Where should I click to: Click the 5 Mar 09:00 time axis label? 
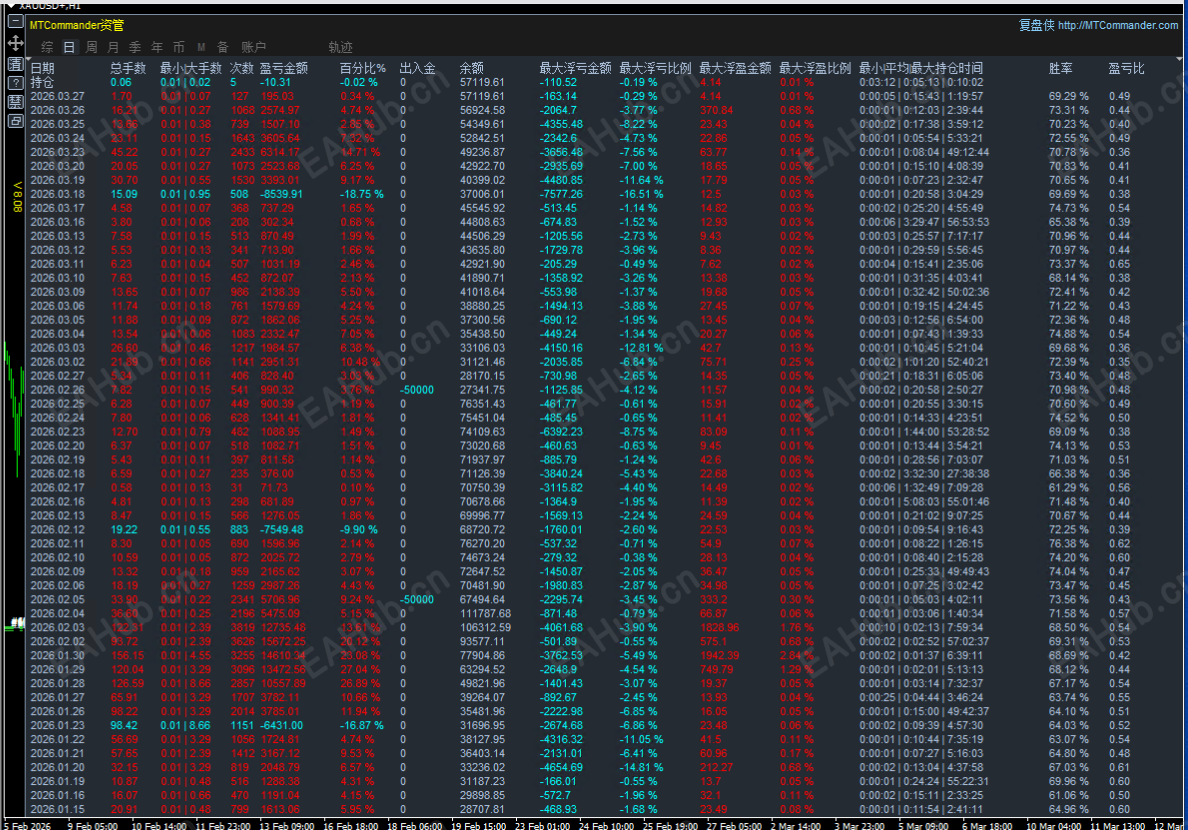point(923,826)
